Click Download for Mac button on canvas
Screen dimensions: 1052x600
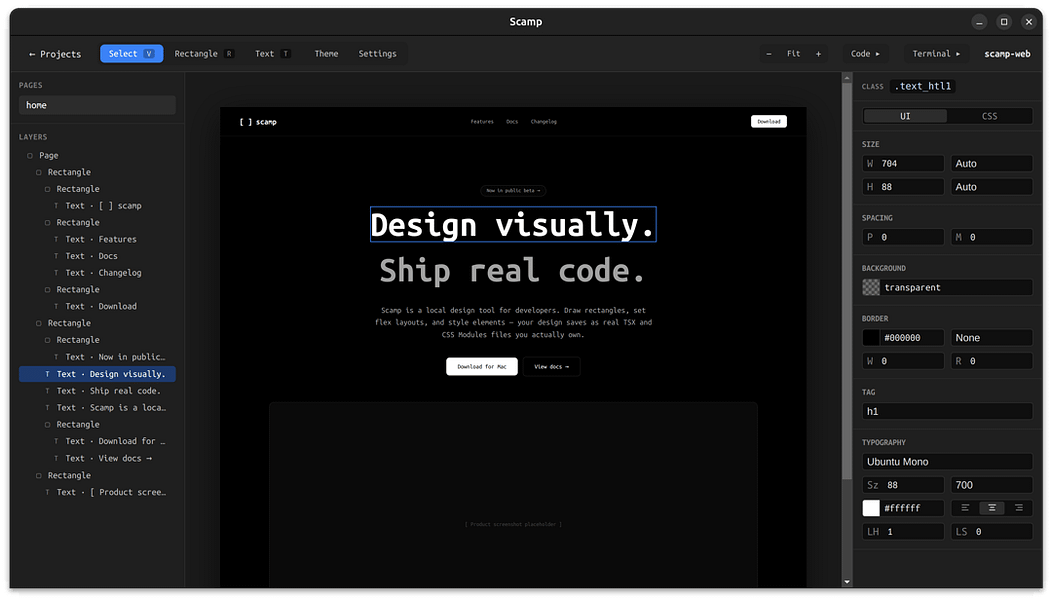pos(482,366)
